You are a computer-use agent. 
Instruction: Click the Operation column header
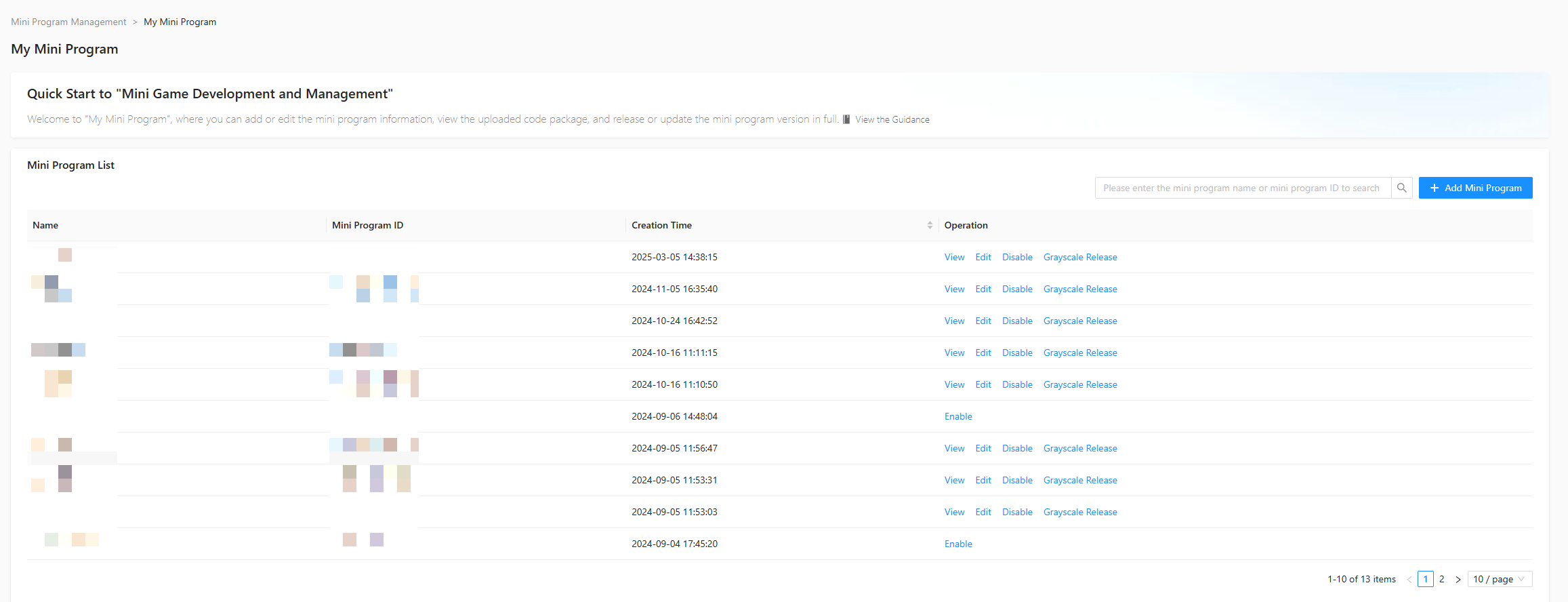pos(1236,225)
